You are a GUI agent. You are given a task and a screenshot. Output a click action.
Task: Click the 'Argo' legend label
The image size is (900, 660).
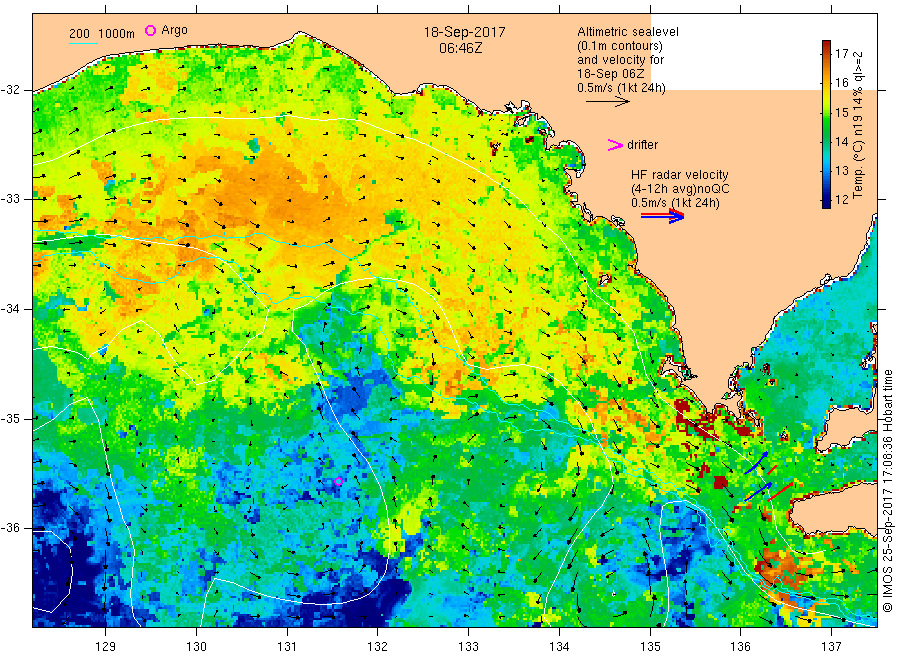click(x=174, y=30)
